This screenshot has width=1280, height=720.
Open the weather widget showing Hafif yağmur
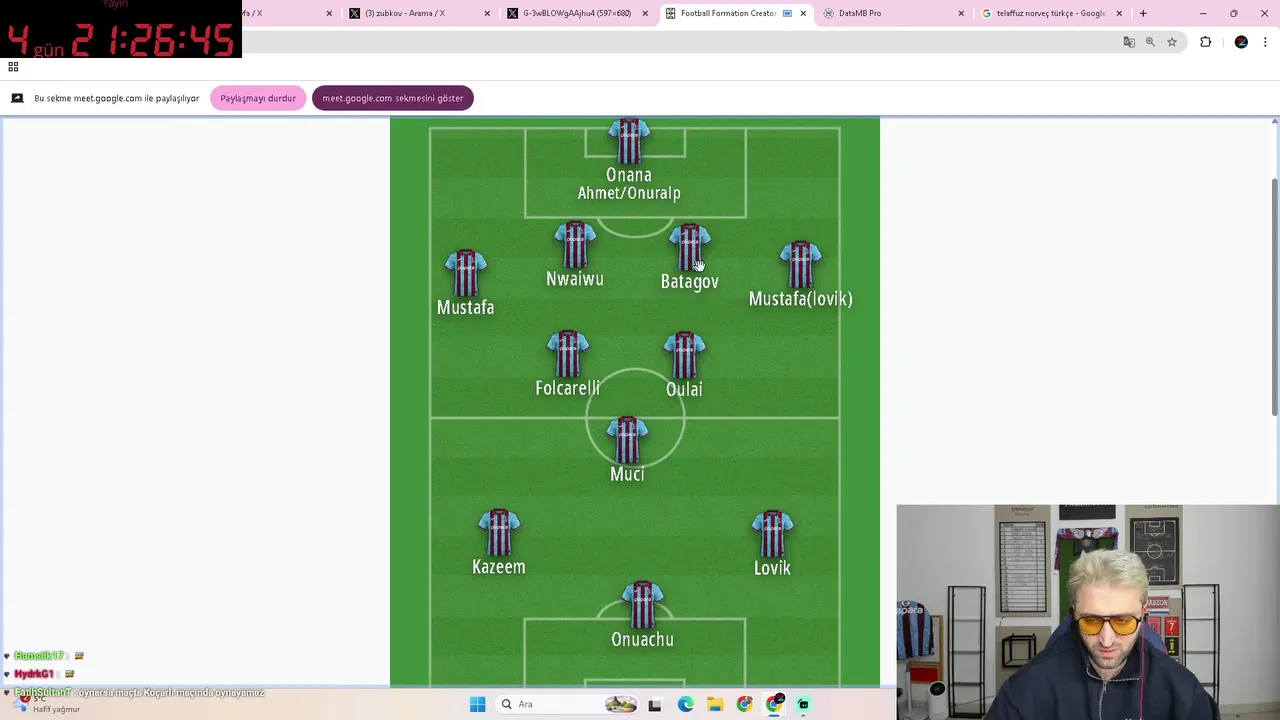click(x=45, y=704)
